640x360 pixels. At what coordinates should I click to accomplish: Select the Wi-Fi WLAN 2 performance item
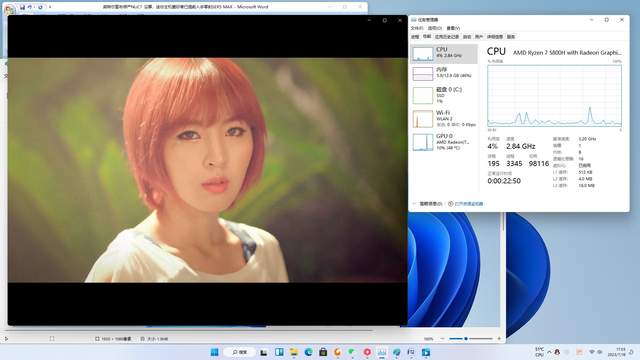444,118
